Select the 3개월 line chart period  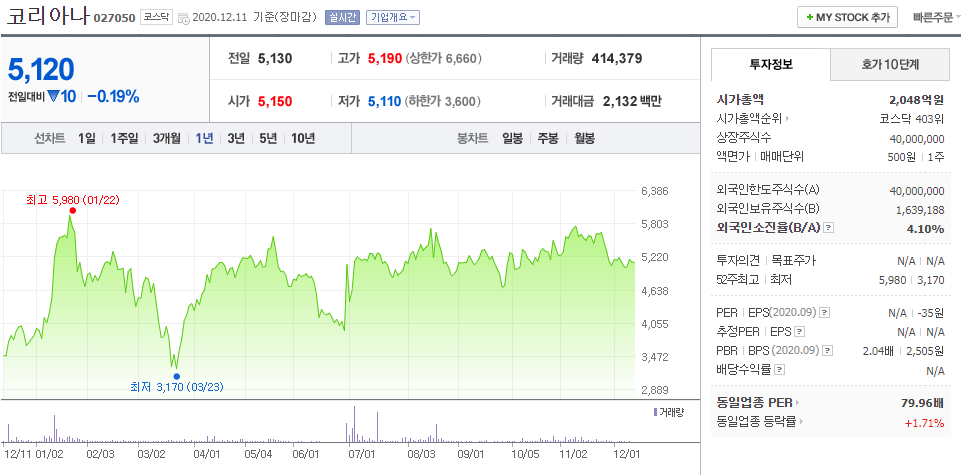click(167, 139)
